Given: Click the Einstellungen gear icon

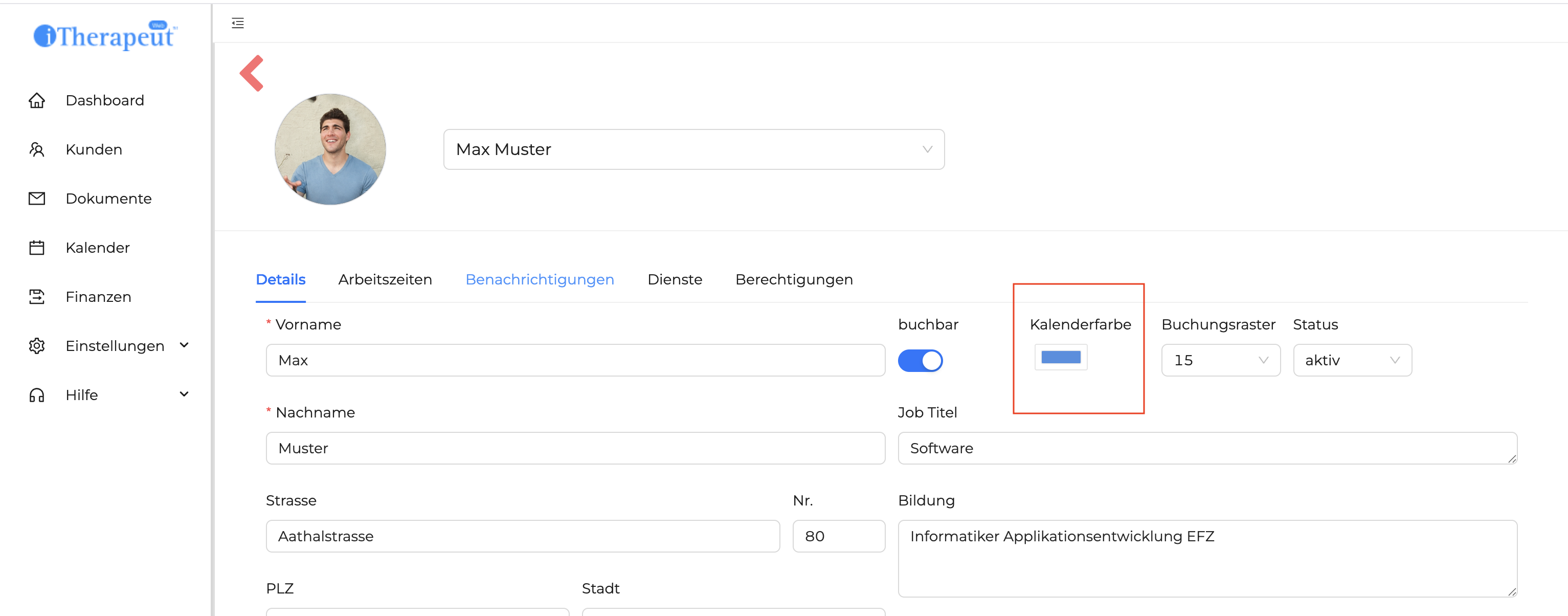Looking at the screenshot, I should click(x=36, y=346).
